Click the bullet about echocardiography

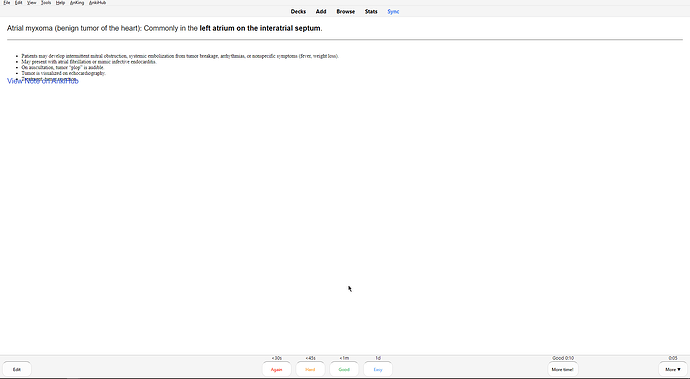[63, 73]
